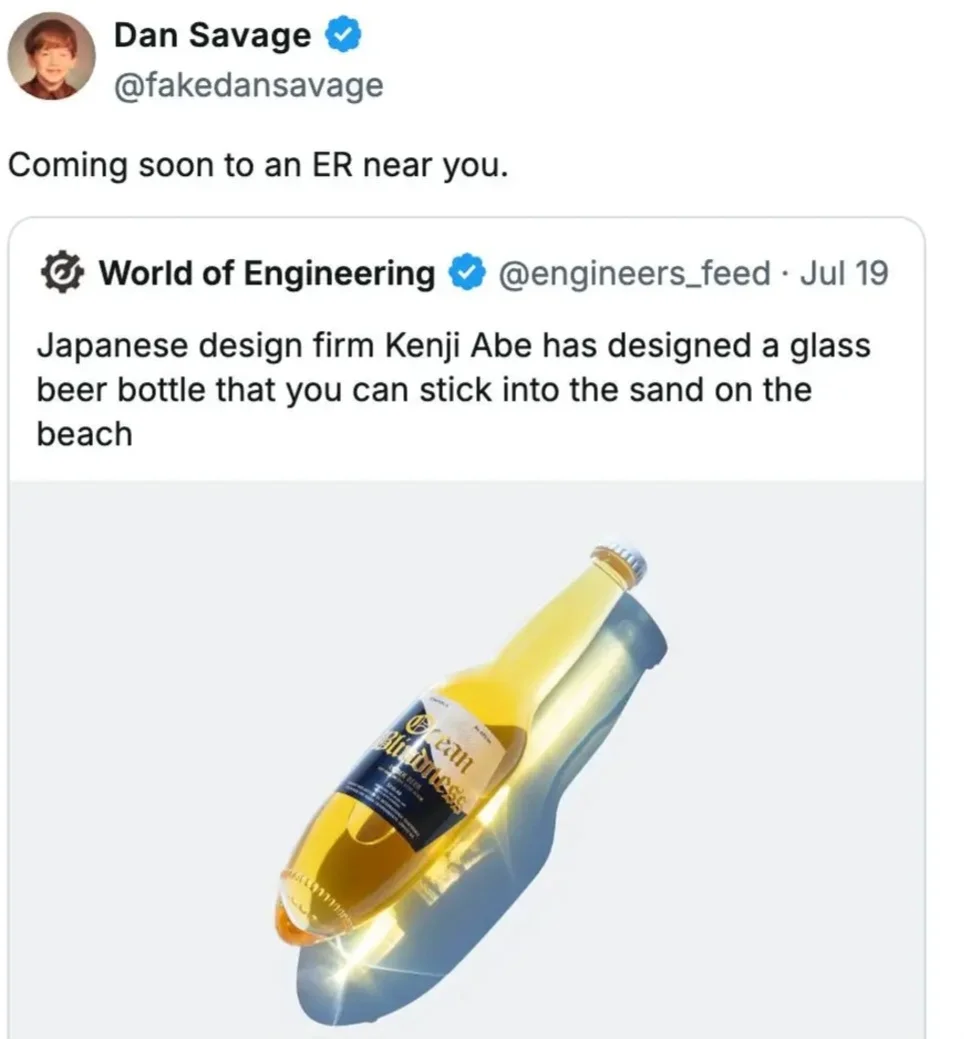Viewport: 964px width, 1039px height.
Task: Open the @fakedansavage handle
Action: pyautogui.click(x=248, y=85)
